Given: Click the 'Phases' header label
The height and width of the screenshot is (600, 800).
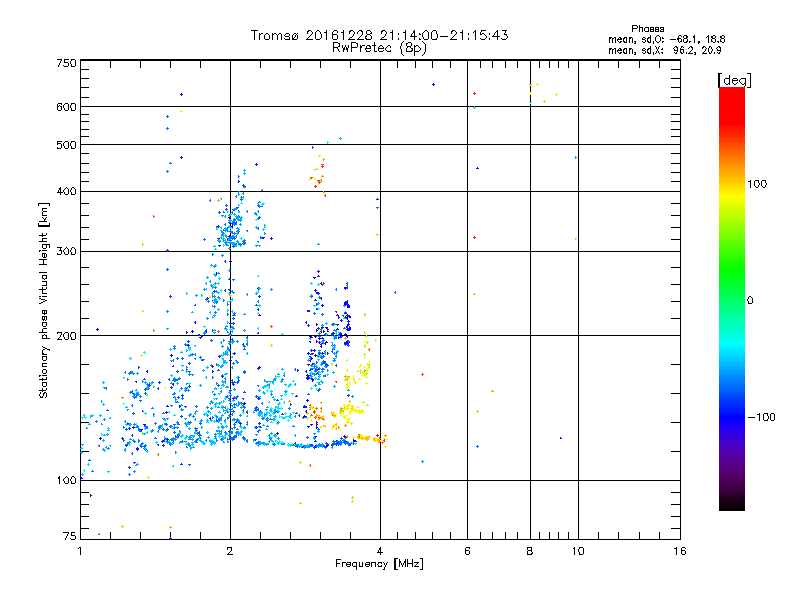Looking at the screenshot, I should coord(647,29).
